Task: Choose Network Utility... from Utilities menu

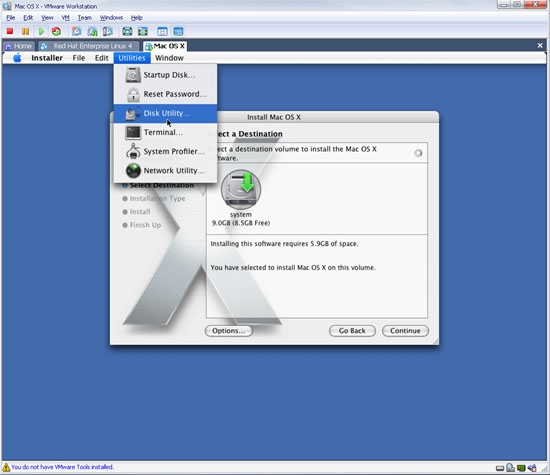Action: (165, 170)
